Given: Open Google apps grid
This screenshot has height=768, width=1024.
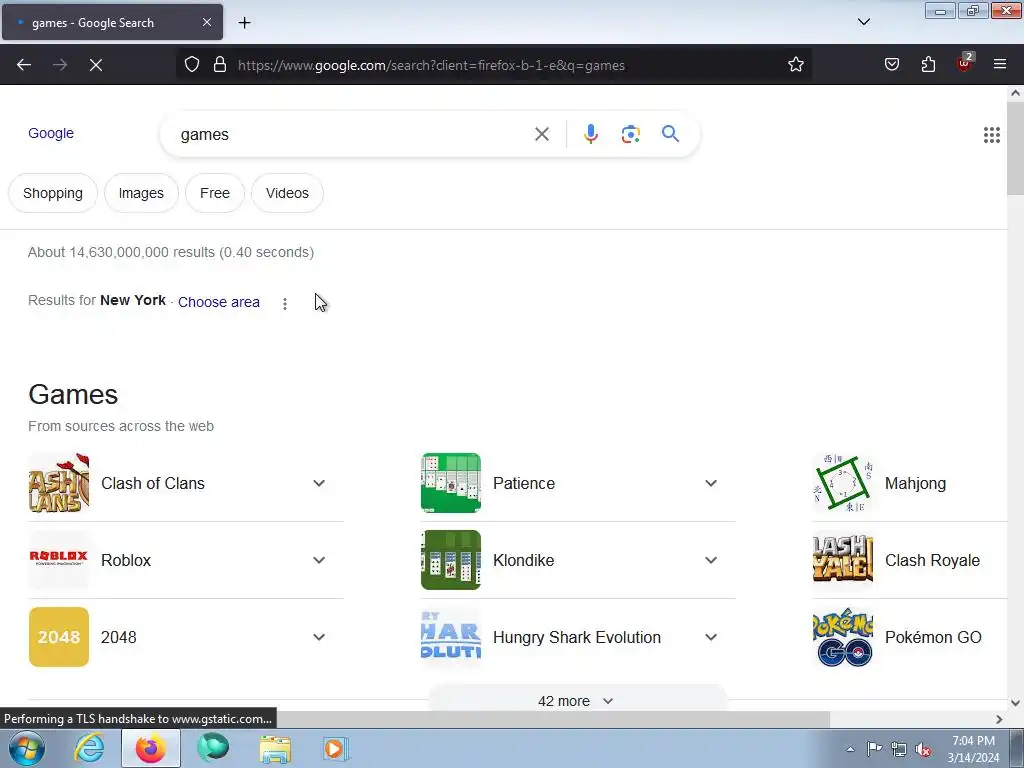Looking at the screenshot, I should click(991, 135).
